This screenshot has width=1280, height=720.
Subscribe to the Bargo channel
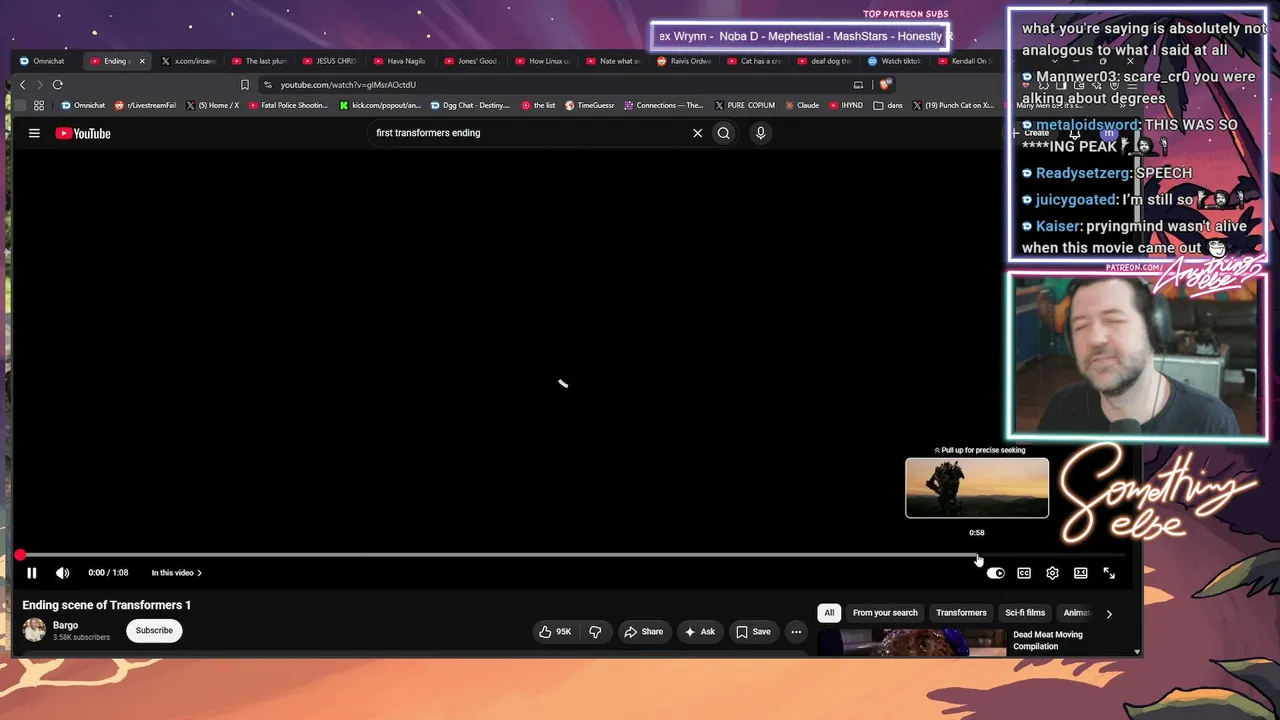coord(154,630)
